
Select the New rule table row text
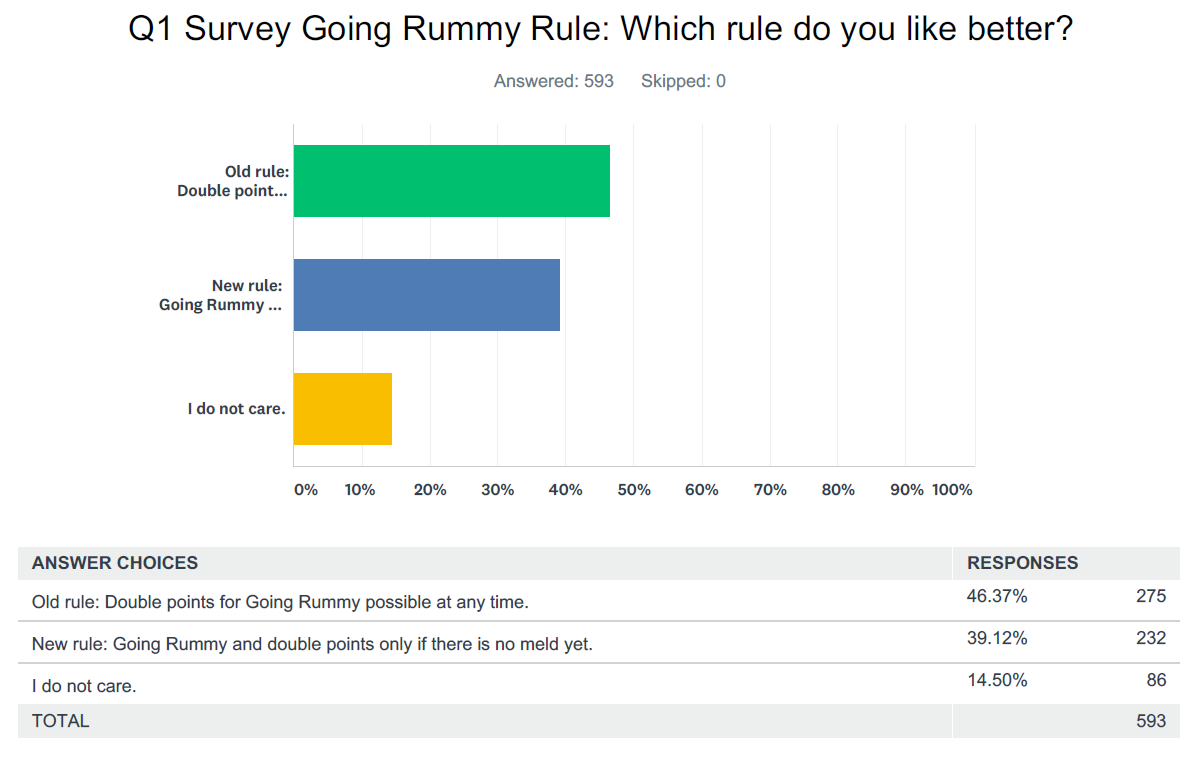pyautogui.click(x=312, y=644)
